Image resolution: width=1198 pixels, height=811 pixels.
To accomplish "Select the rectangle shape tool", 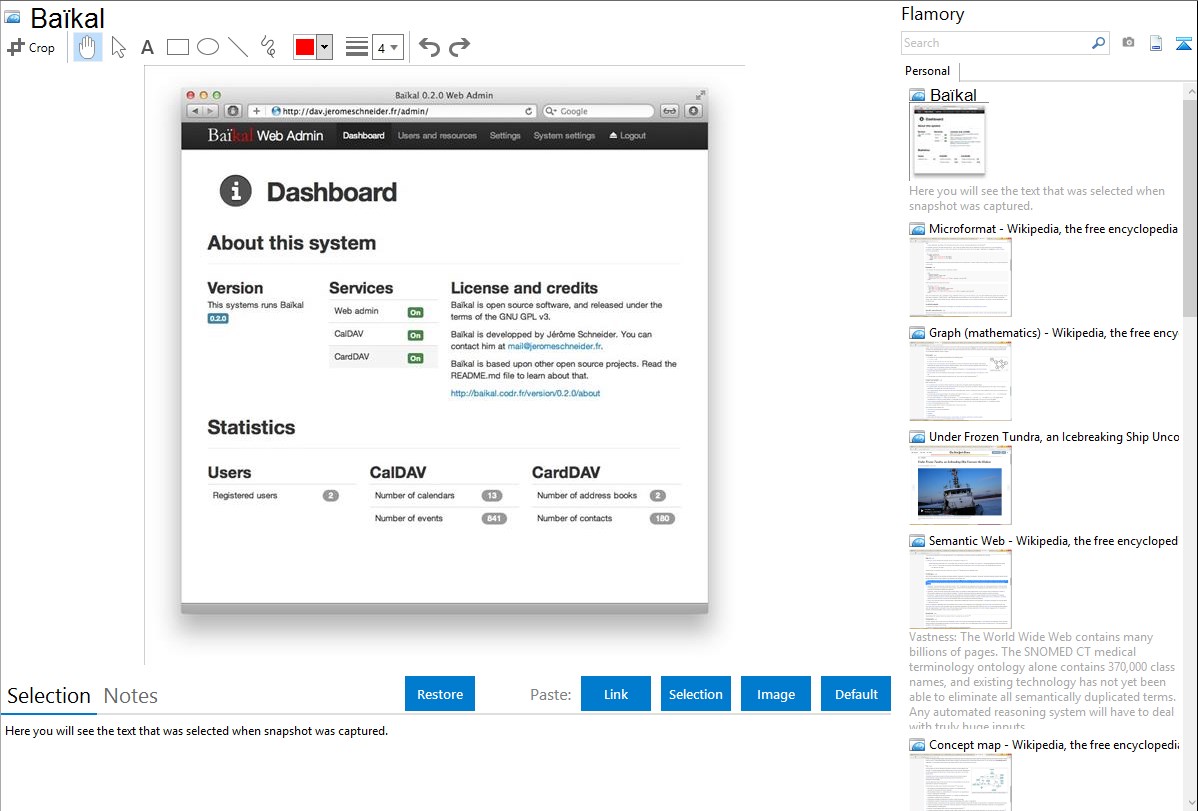I will point(177,47).
